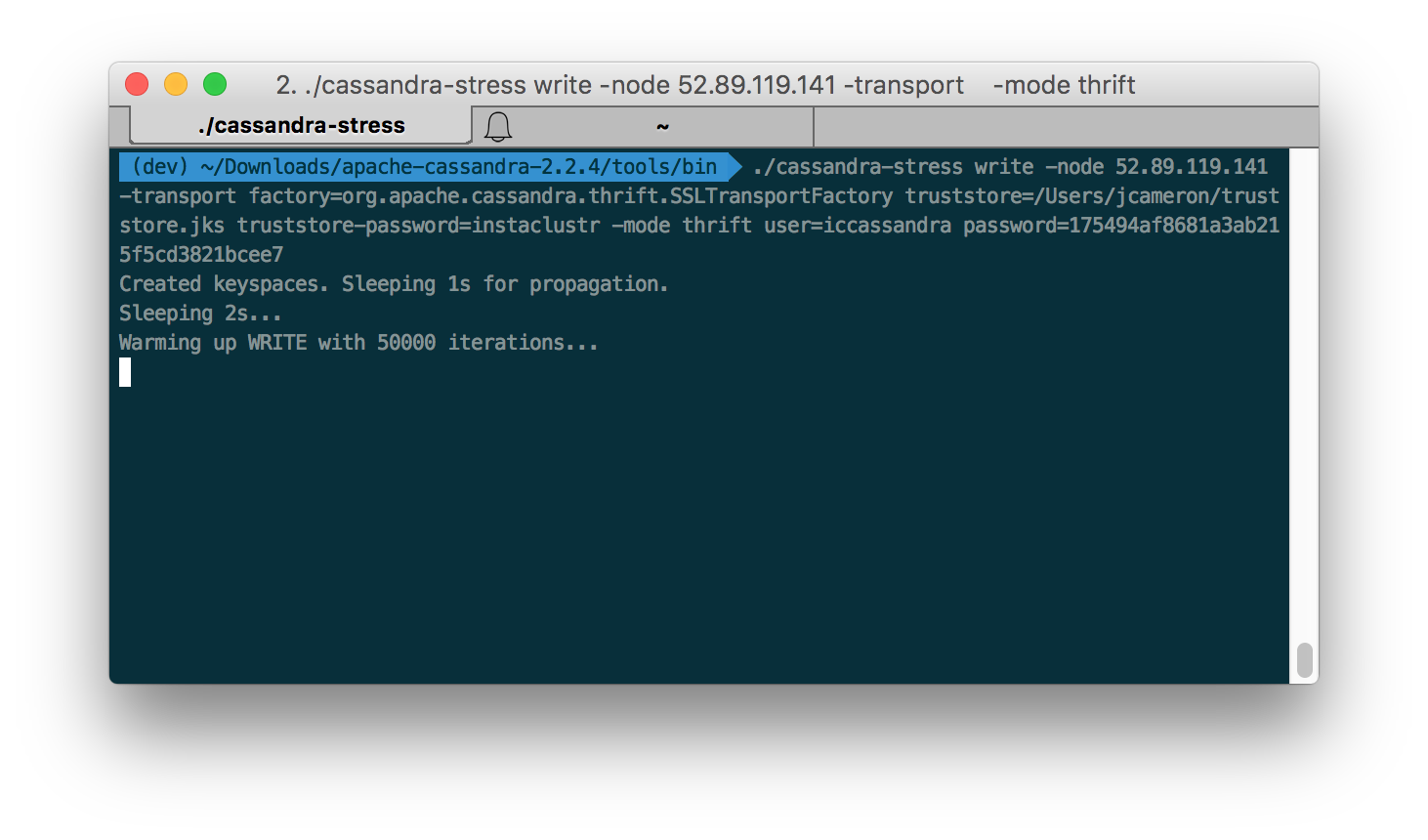Image resolution: width=1428 pixels, height=840 pixels.
Task: Click the scrollbar thumb at terminal's right edge
Action: (x=1304, y=660)
